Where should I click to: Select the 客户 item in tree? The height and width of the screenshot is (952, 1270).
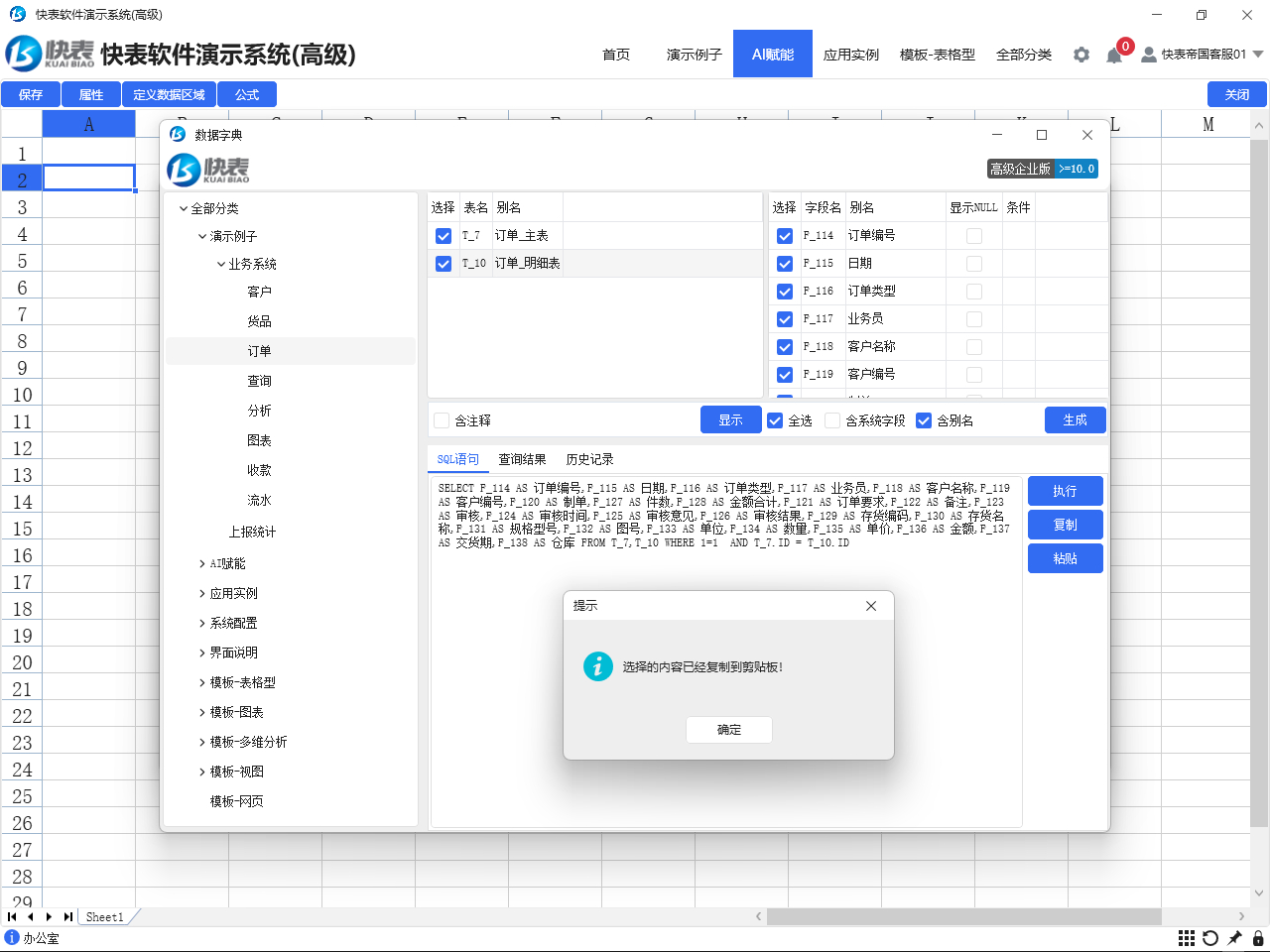coord(259,292)
